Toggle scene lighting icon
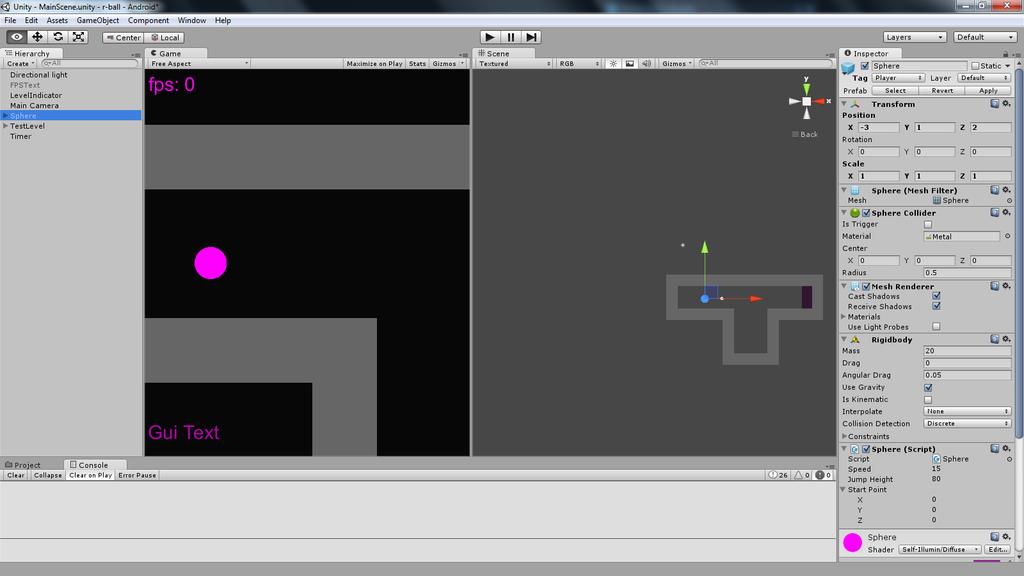Viewport: 1024px width, 576px height. pos(613,63)
